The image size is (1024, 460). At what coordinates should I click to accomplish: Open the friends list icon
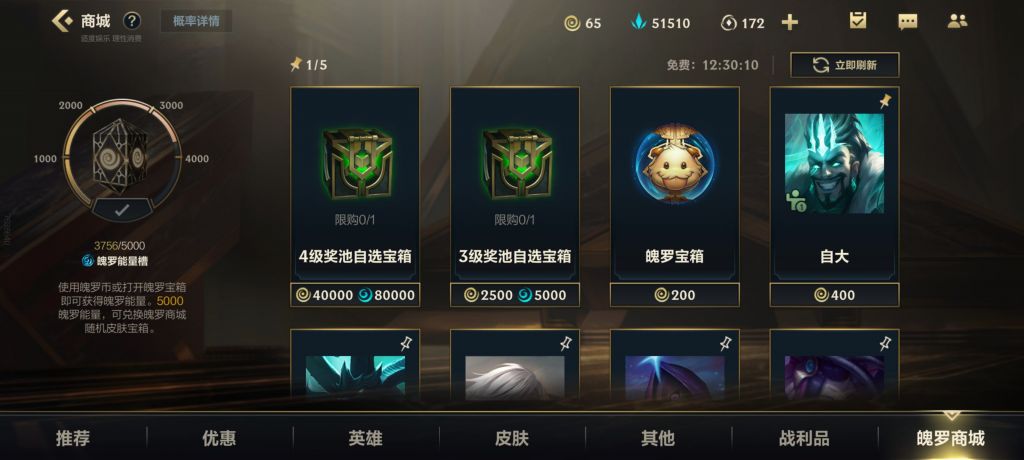pyautogui.click(x=957, y=21)
